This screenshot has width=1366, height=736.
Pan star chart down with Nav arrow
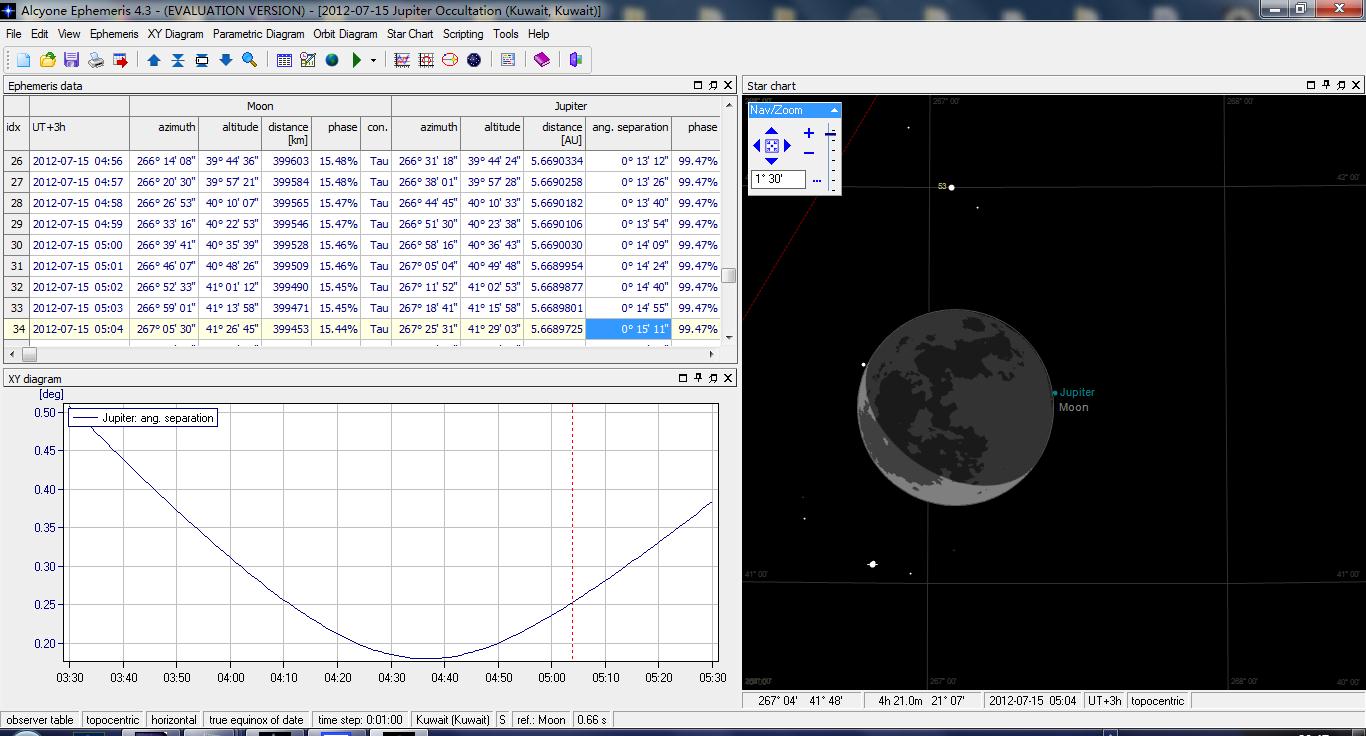coord(772,161)
